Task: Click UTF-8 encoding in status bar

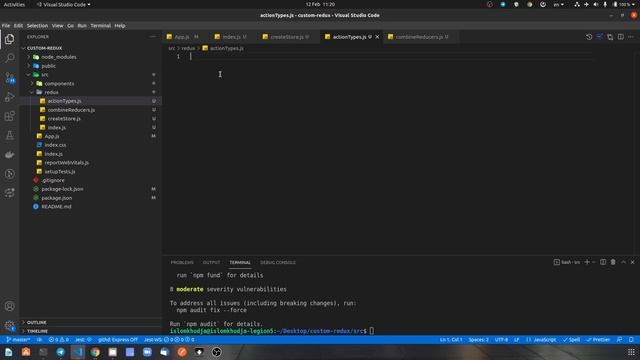Action: (501, 340)
